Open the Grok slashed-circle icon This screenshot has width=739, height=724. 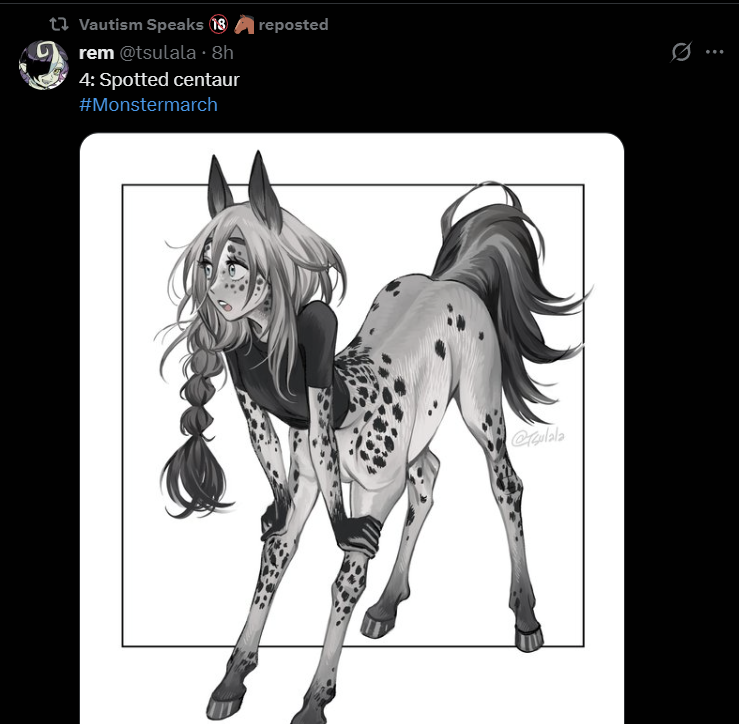pyautogui.click(x=681, y=52)
